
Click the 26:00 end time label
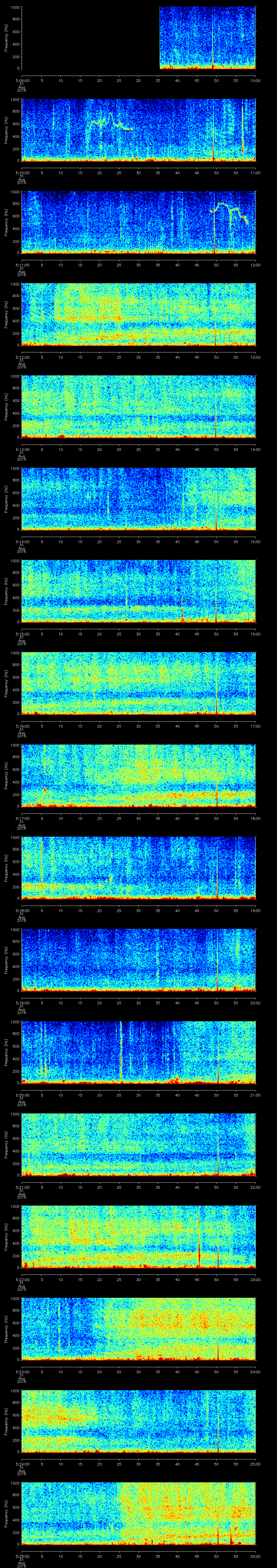click(255, 1556)
